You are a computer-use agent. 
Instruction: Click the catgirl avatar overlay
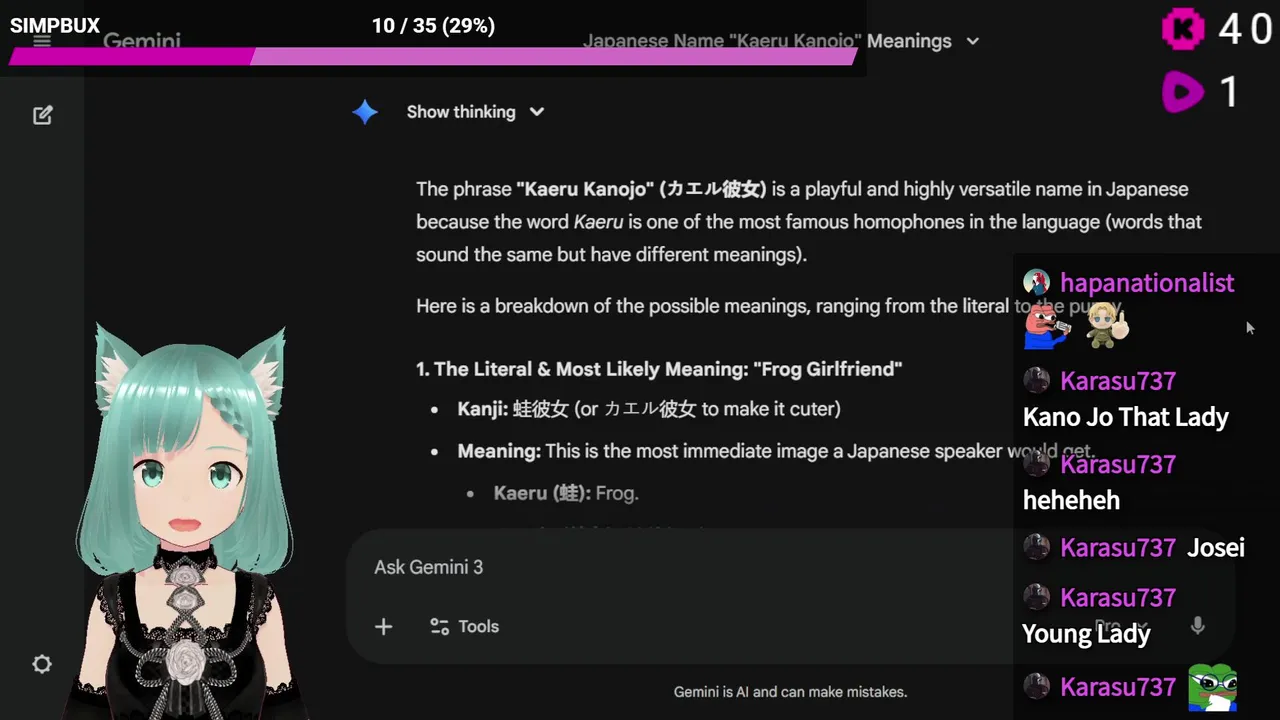point(185,520)
